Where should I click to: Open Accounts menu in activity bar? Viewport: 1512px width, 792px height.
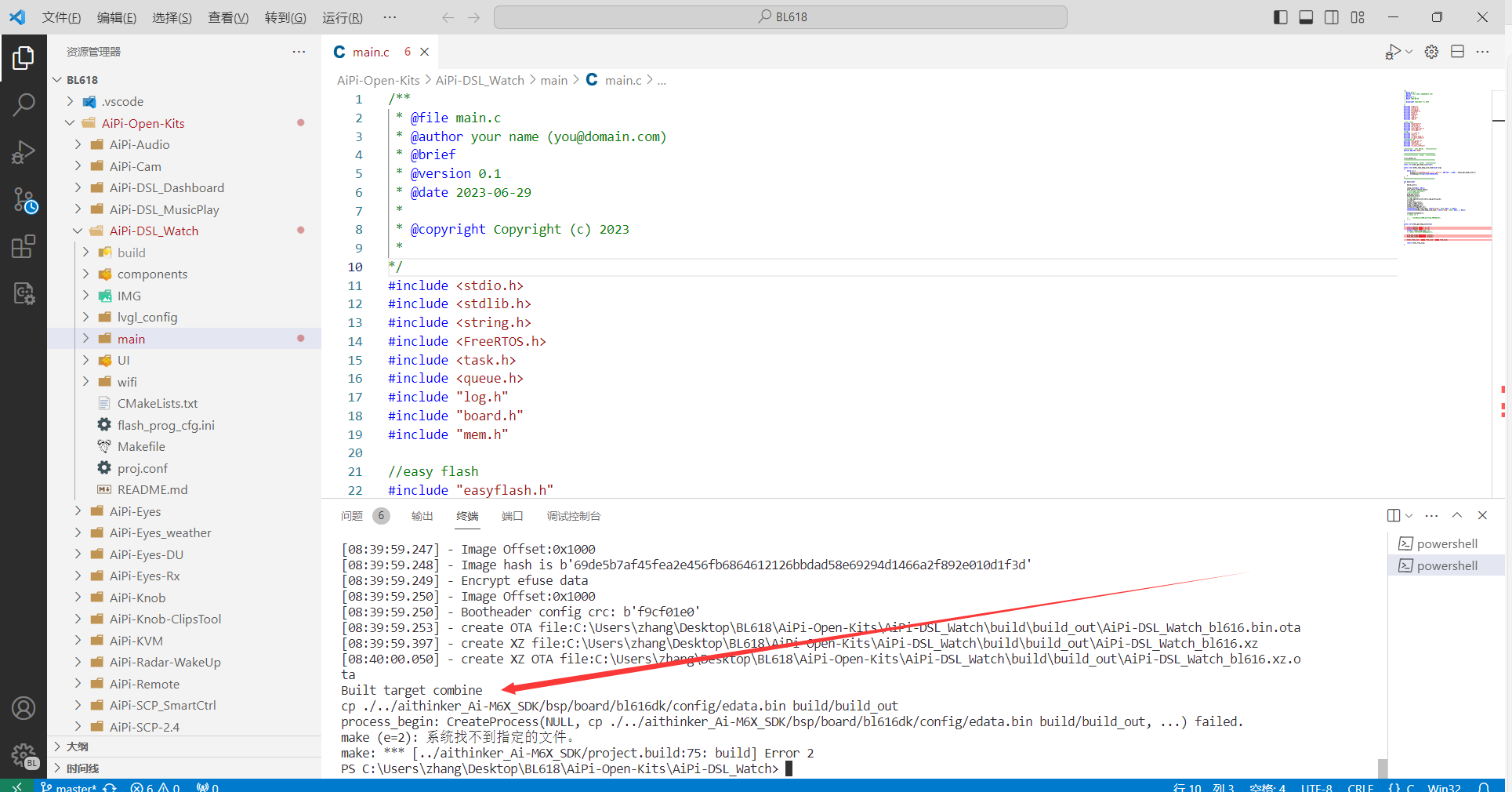click(x=24, y=708)
